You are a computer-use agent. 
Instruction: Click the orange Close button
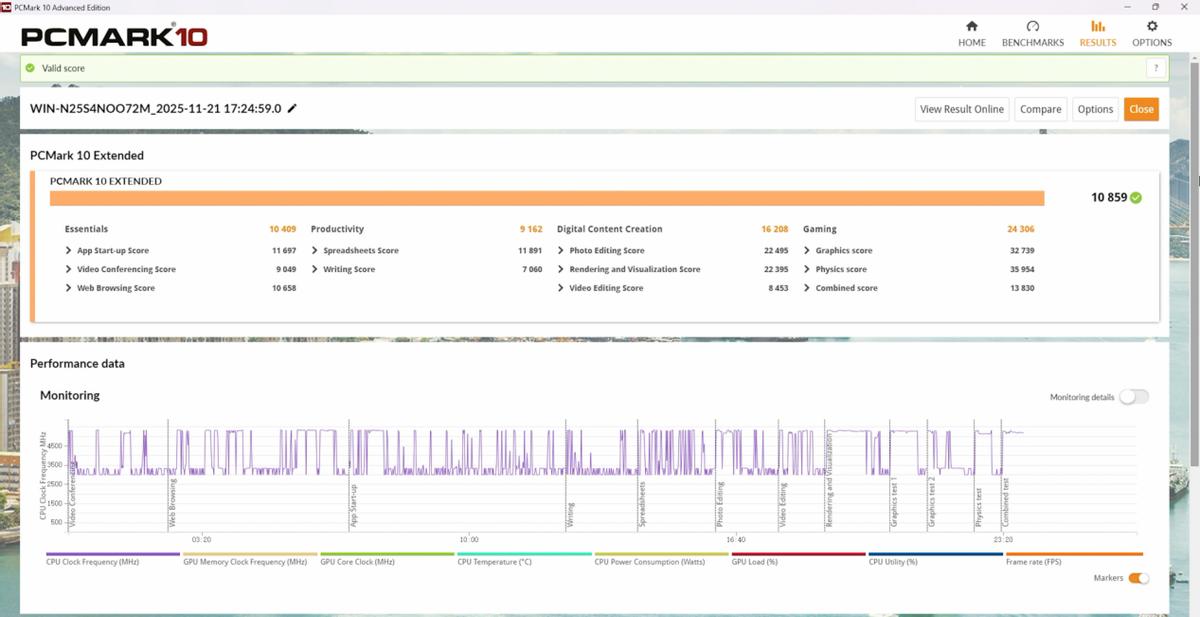[1141, 109]
